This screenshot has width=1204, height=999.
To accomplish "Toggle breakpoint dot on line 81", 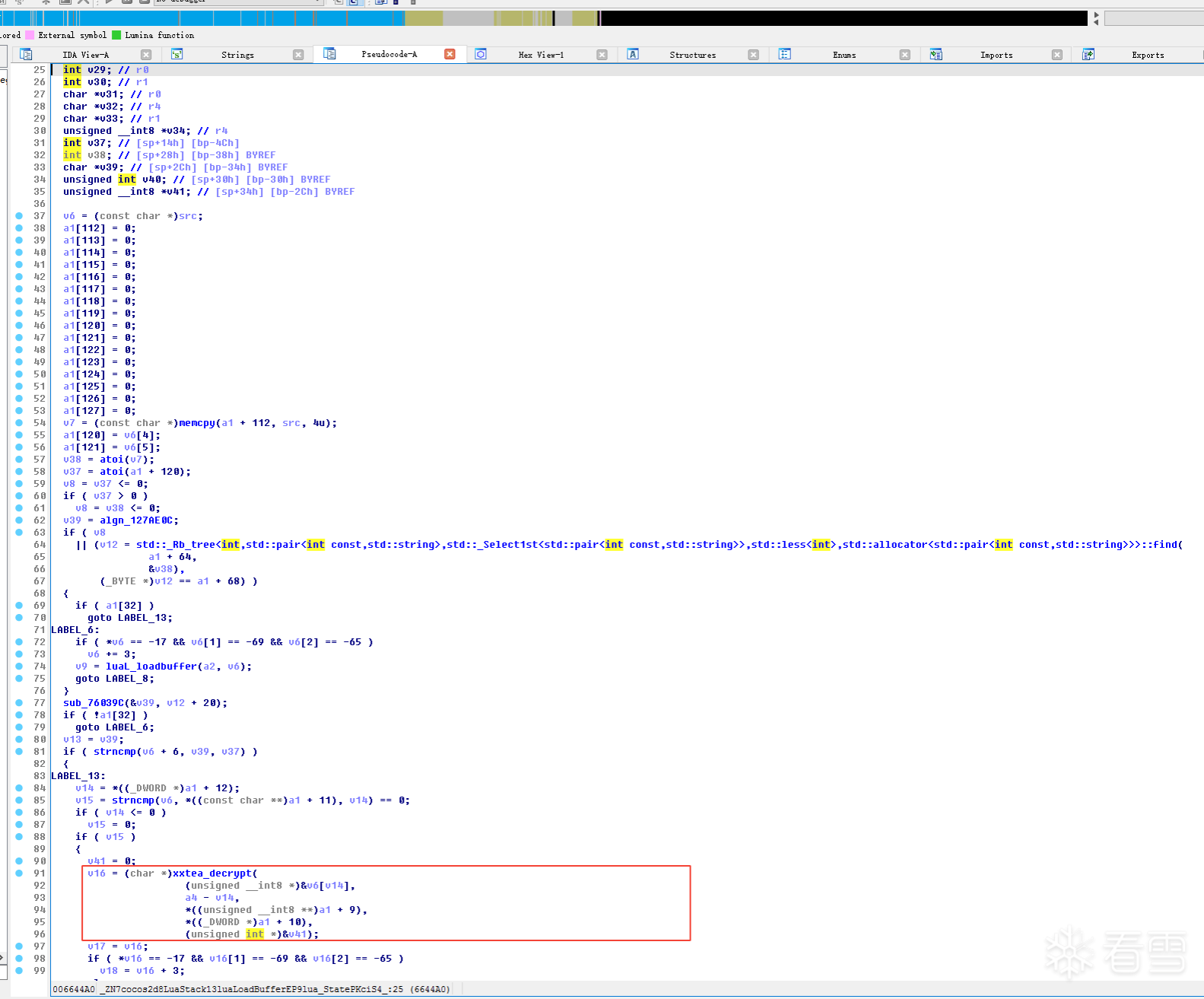I will (x=19, y=752).
